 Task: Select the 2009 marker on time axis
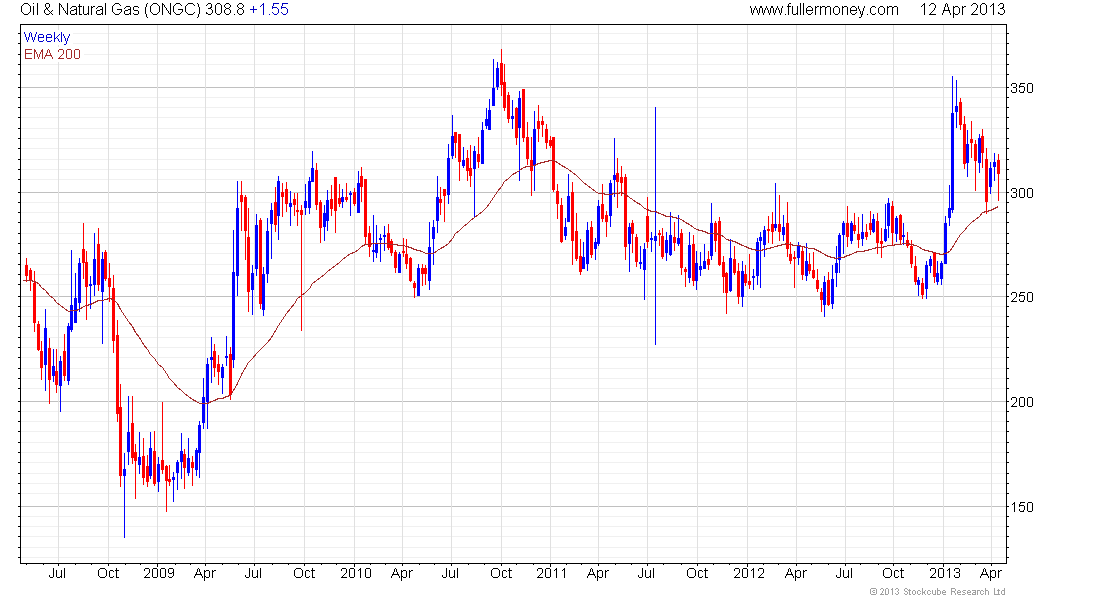(158, 573)
